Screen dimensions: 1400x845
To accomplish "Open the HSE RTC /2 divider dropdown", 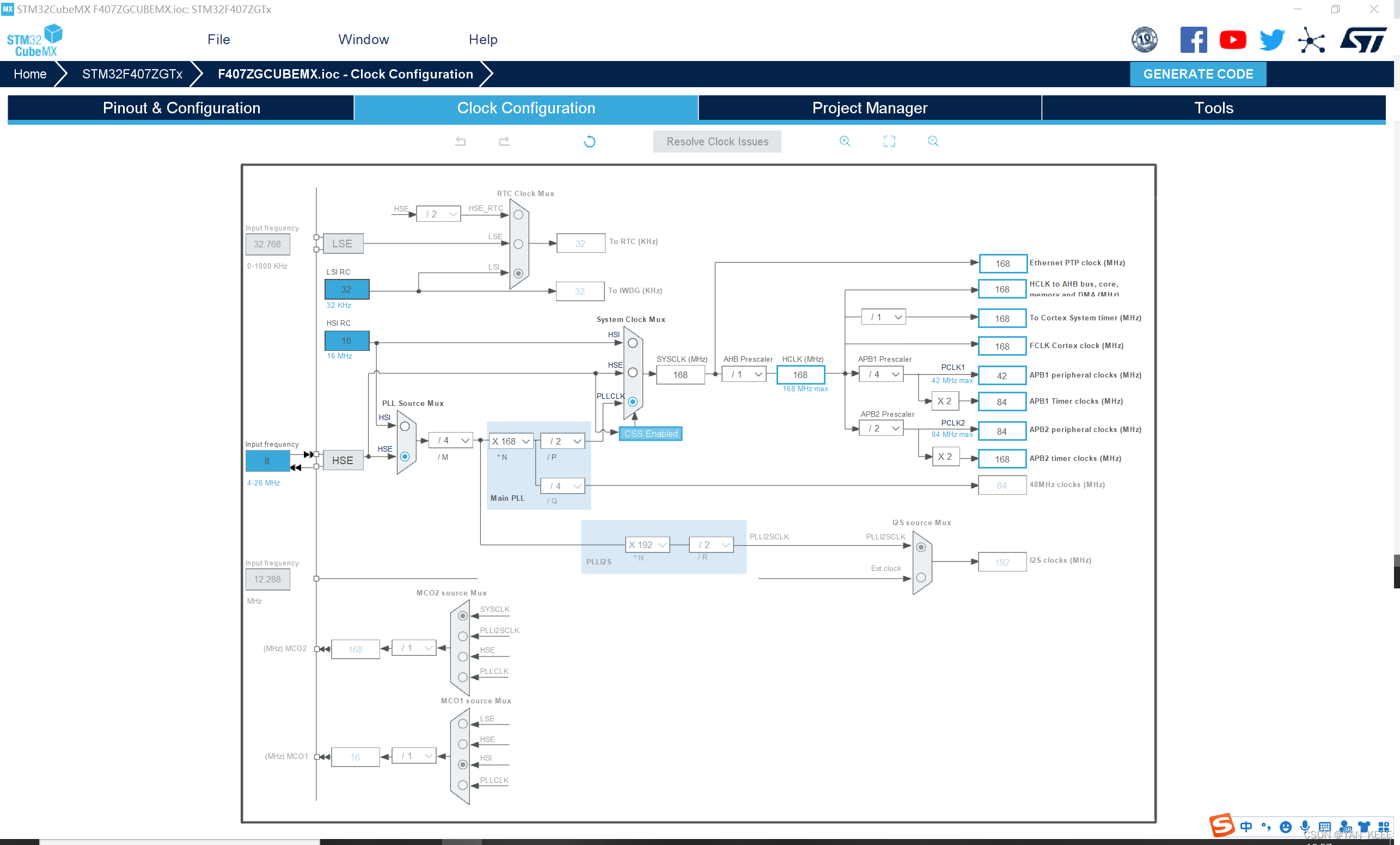I will tap(439, 214).
